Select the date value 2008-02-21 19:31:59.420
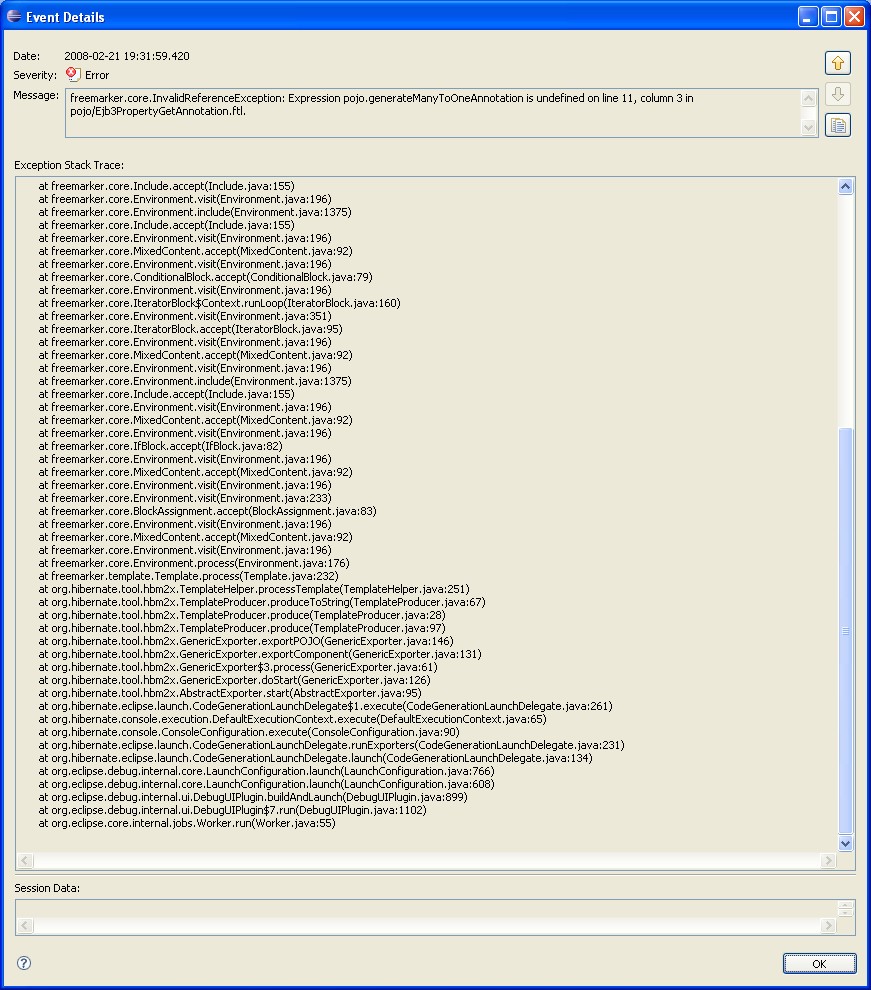 (127, 56)
